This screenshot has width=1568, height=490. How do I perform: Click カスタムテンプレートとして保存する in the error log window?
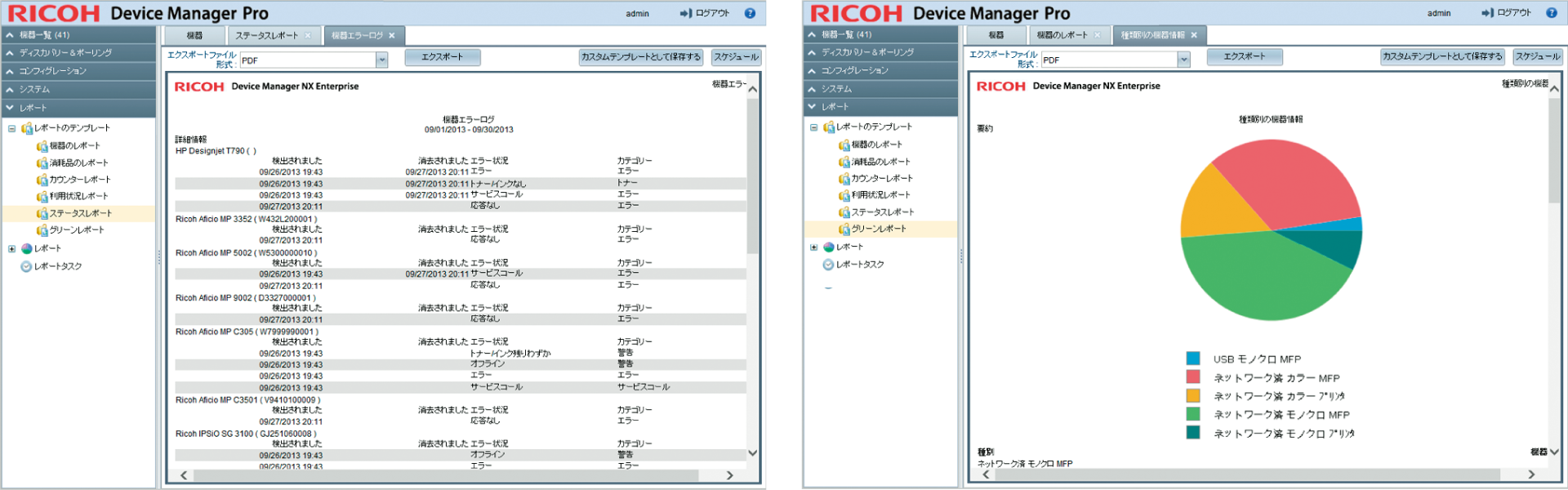[641, 57]
